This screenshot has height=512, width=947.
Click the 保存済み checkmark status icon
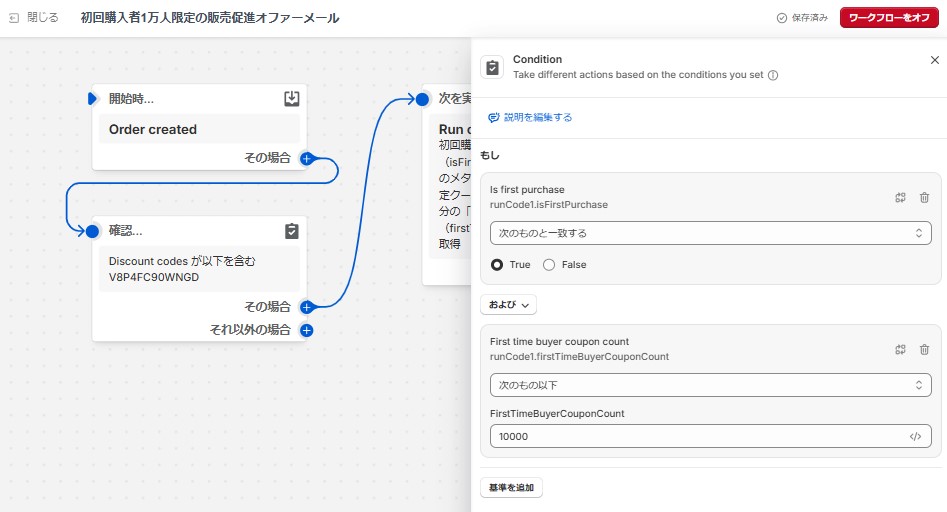pos(782,18)
